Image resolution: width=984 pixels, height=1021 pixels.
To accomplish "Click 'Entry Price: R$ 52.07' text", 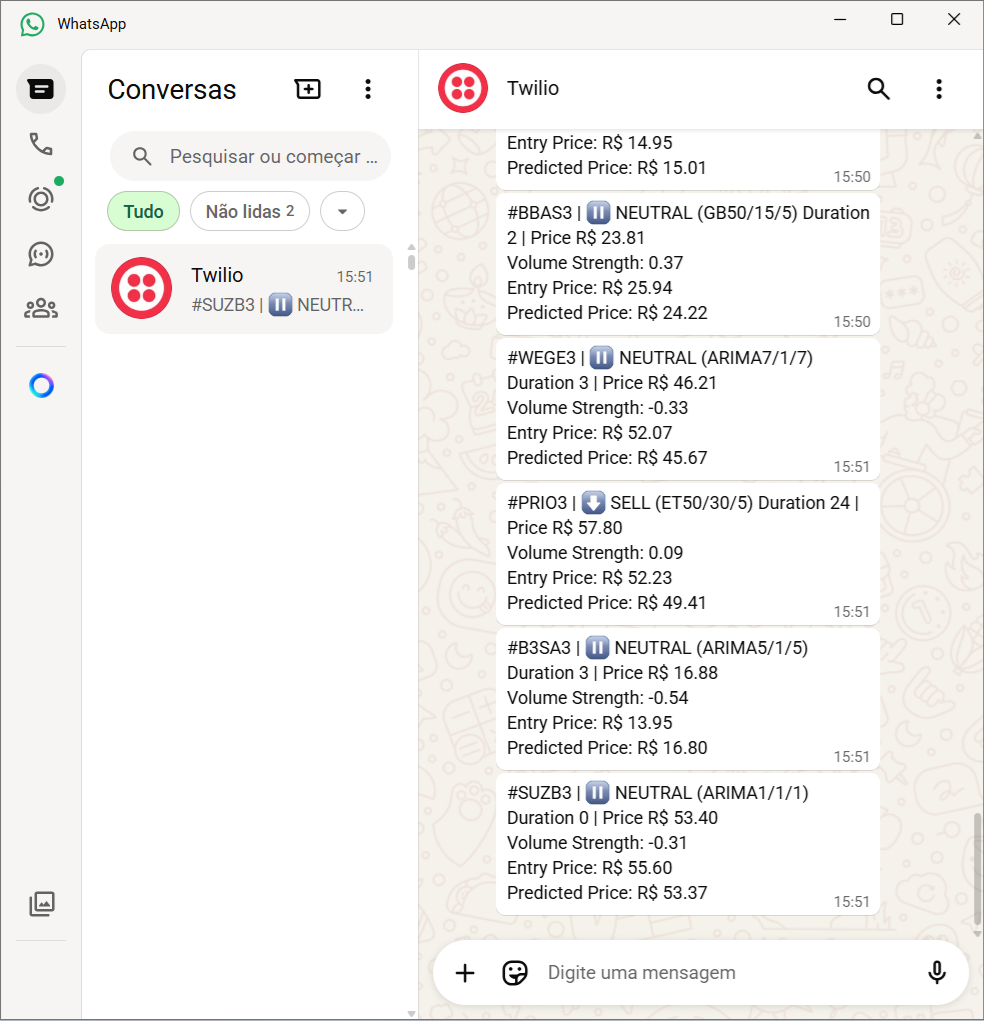I will [589, 433].
